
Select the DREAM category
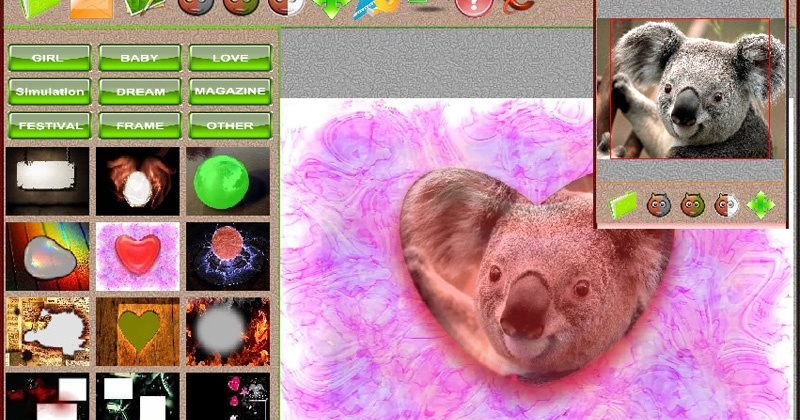(140, 91)
